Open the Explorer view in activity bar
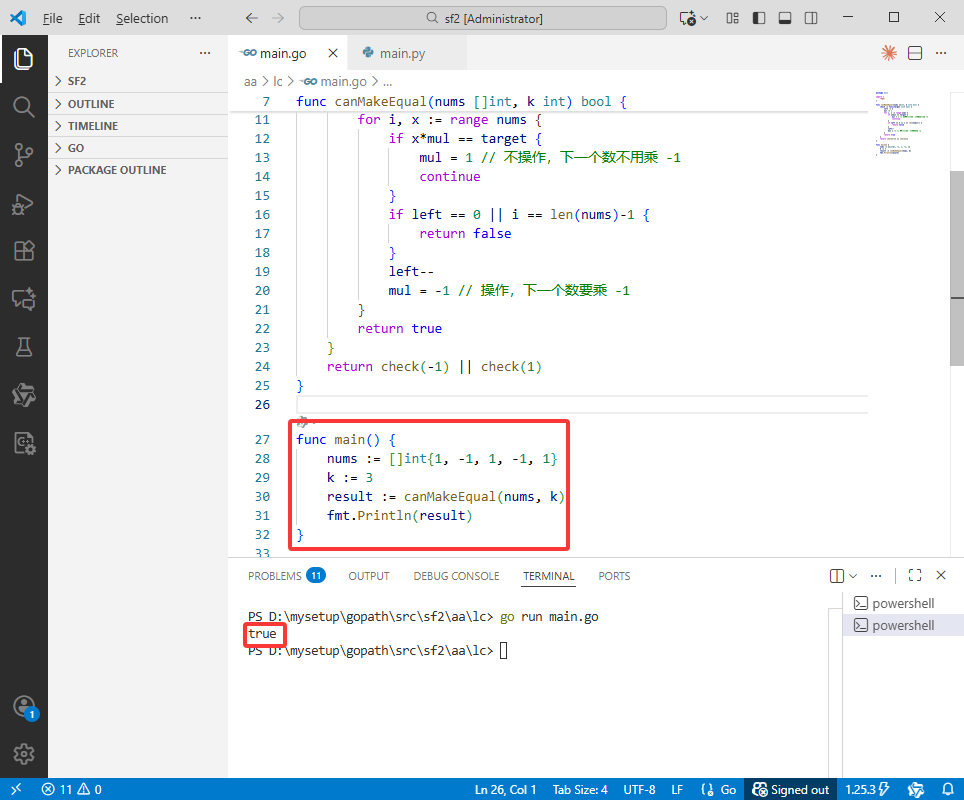 (23, 58)
